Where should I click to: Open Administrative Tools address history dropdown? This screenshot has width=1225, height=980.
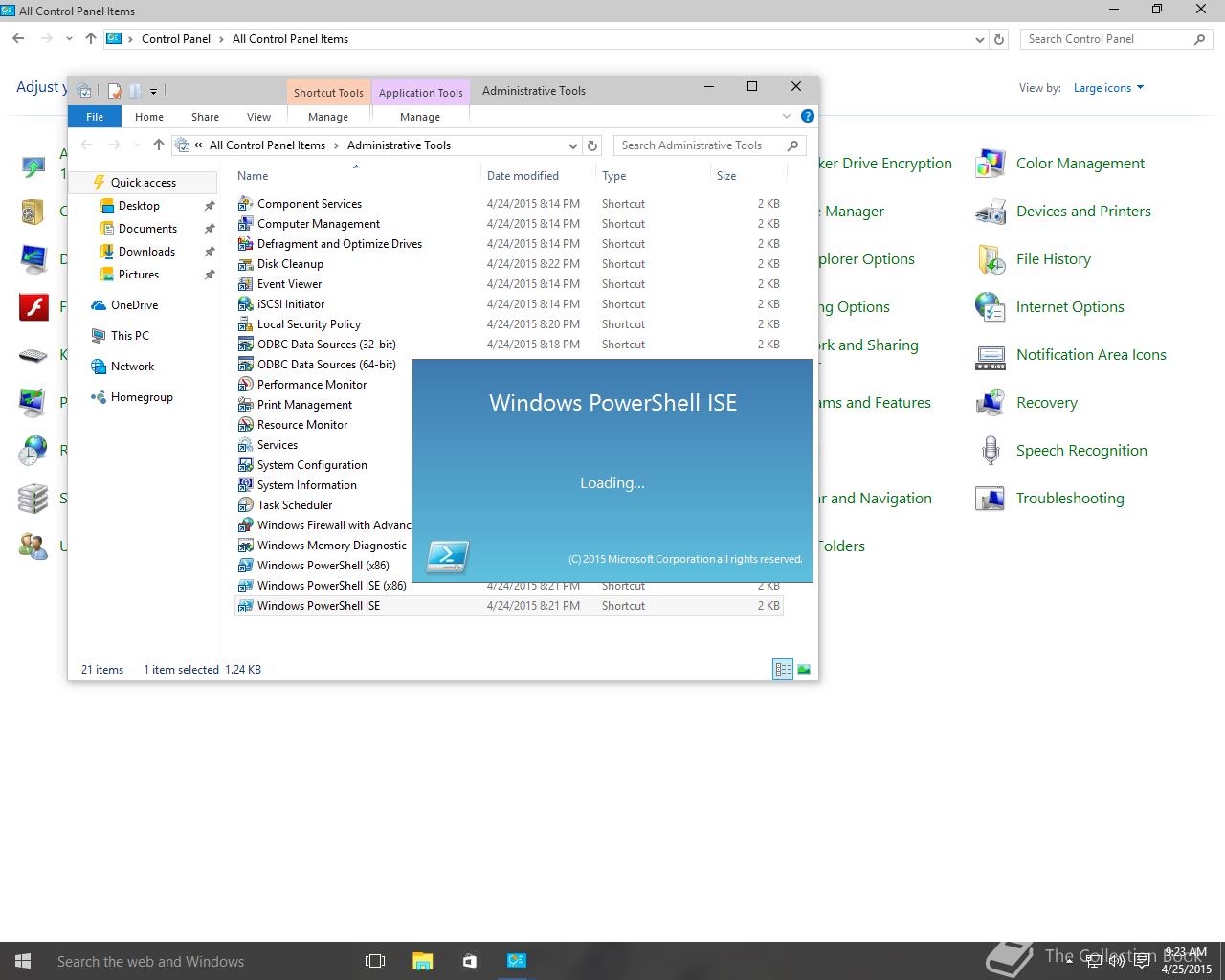[x=572, y=145]
